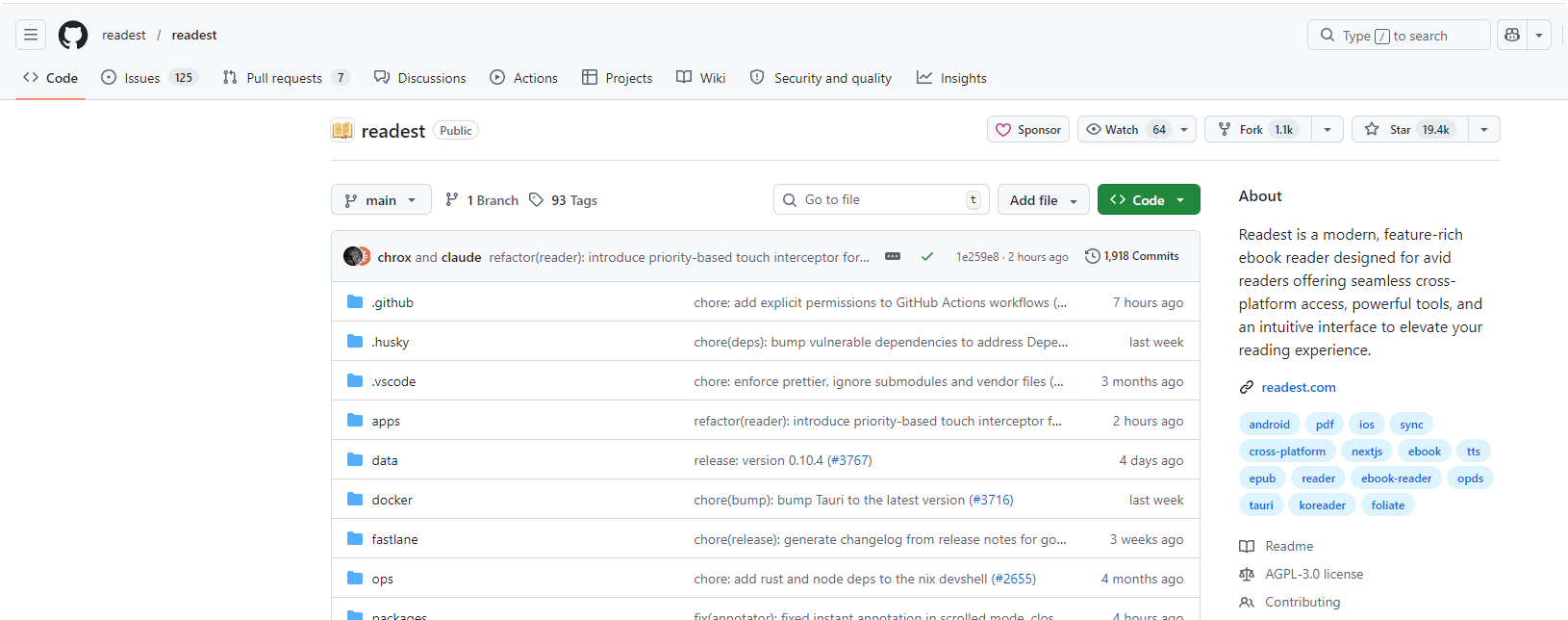Click the green checkmark commit status icon
1568x620 pixels.
click(x=927, y=256)
